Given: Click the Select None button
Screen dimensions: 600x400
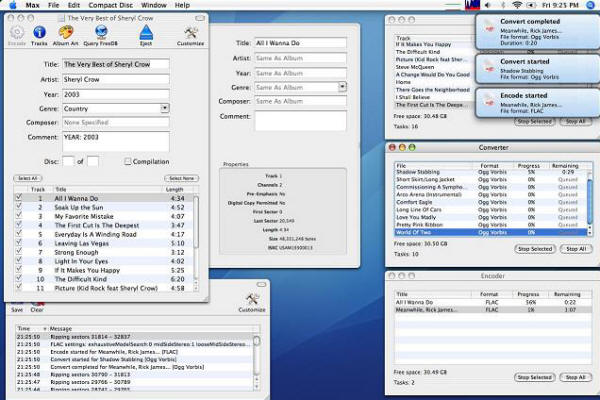Looking at the screenshot, I should (x=182, y=178).
